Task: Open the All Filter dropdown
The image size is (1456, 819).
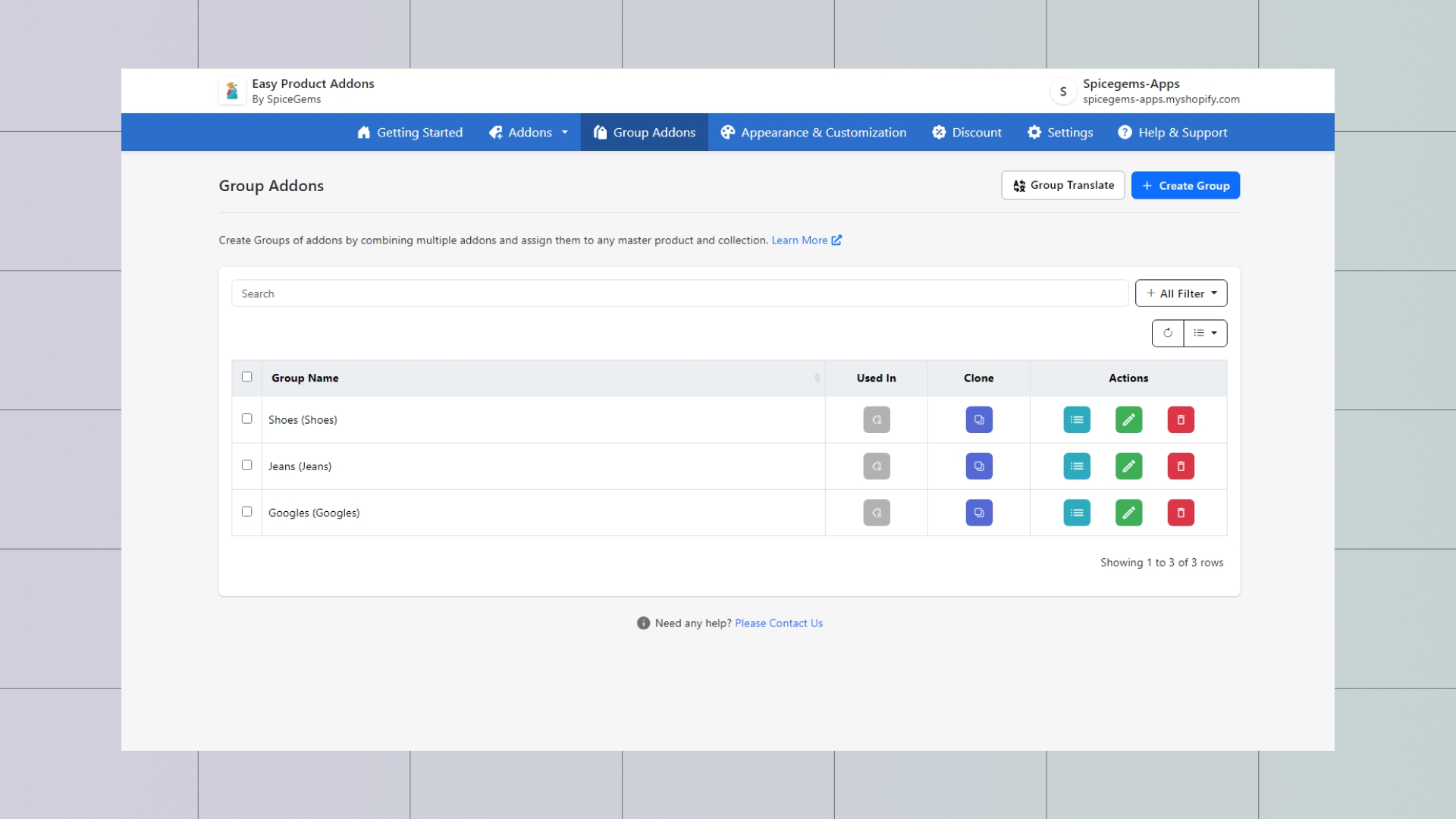Action: click(1181, 293)
